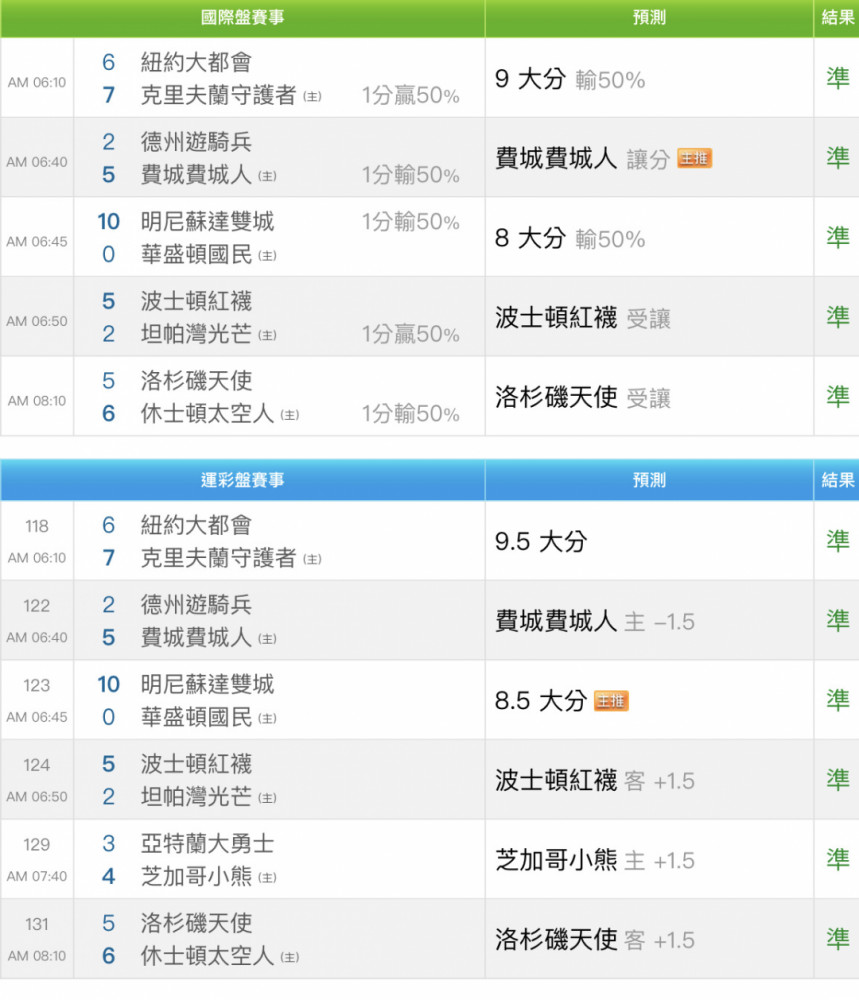Open 坦帕灣光芒 in the 國際盤 table
859x1000 pixels.
pos(196,334)
